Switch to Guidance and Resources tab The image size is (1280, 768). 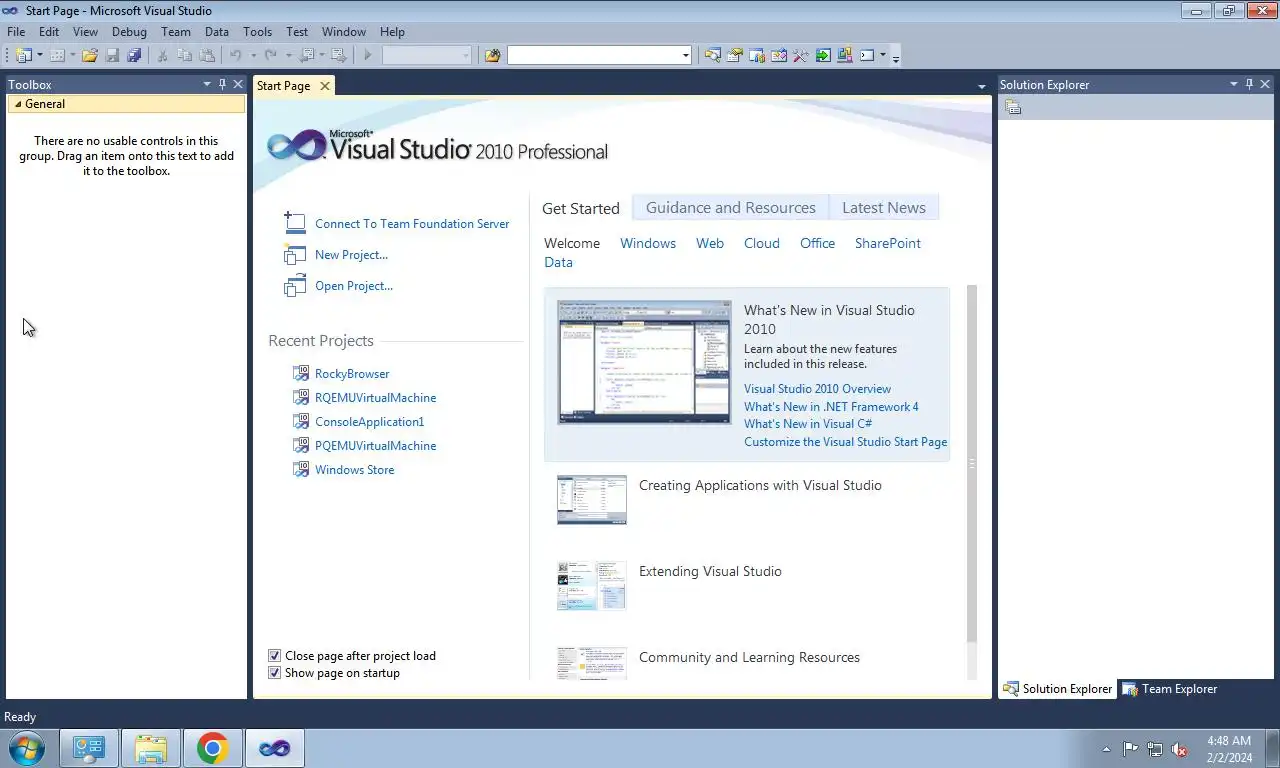731,208
